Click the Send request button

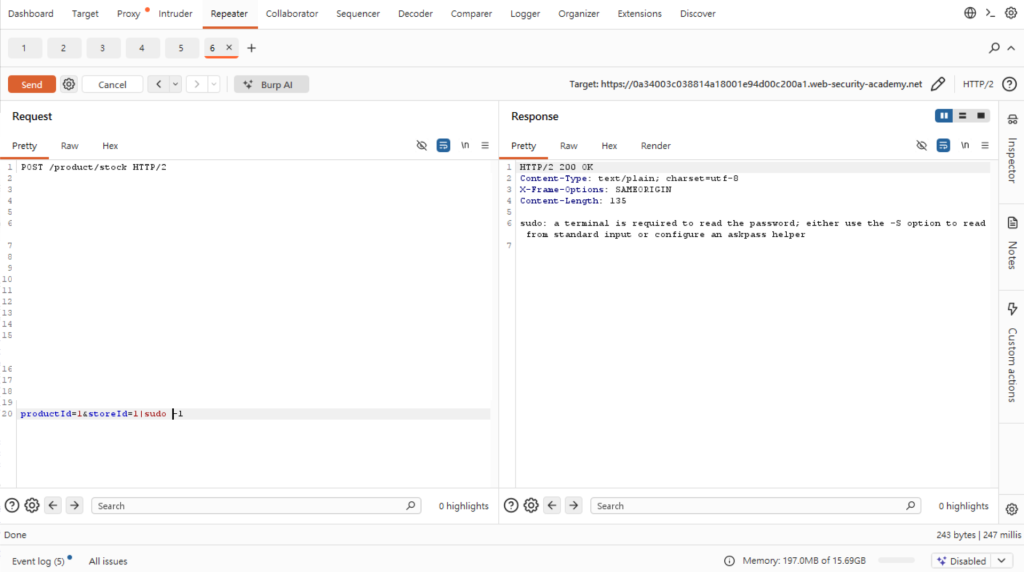[x=31, y=84]
